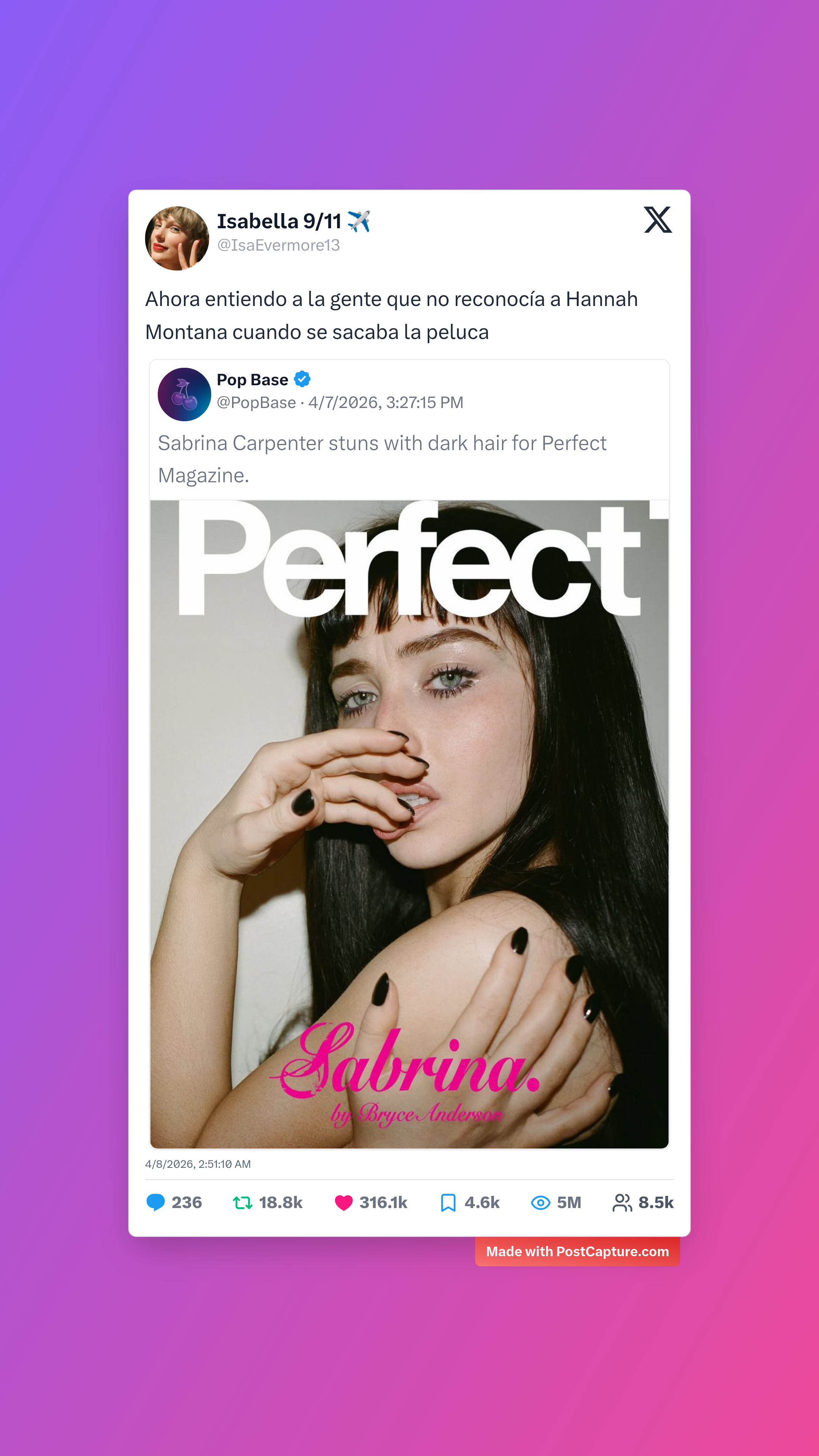Viewport: 819px width, 1456px height.
Task: Click the bookmark icon
Action: point(448,1202)
